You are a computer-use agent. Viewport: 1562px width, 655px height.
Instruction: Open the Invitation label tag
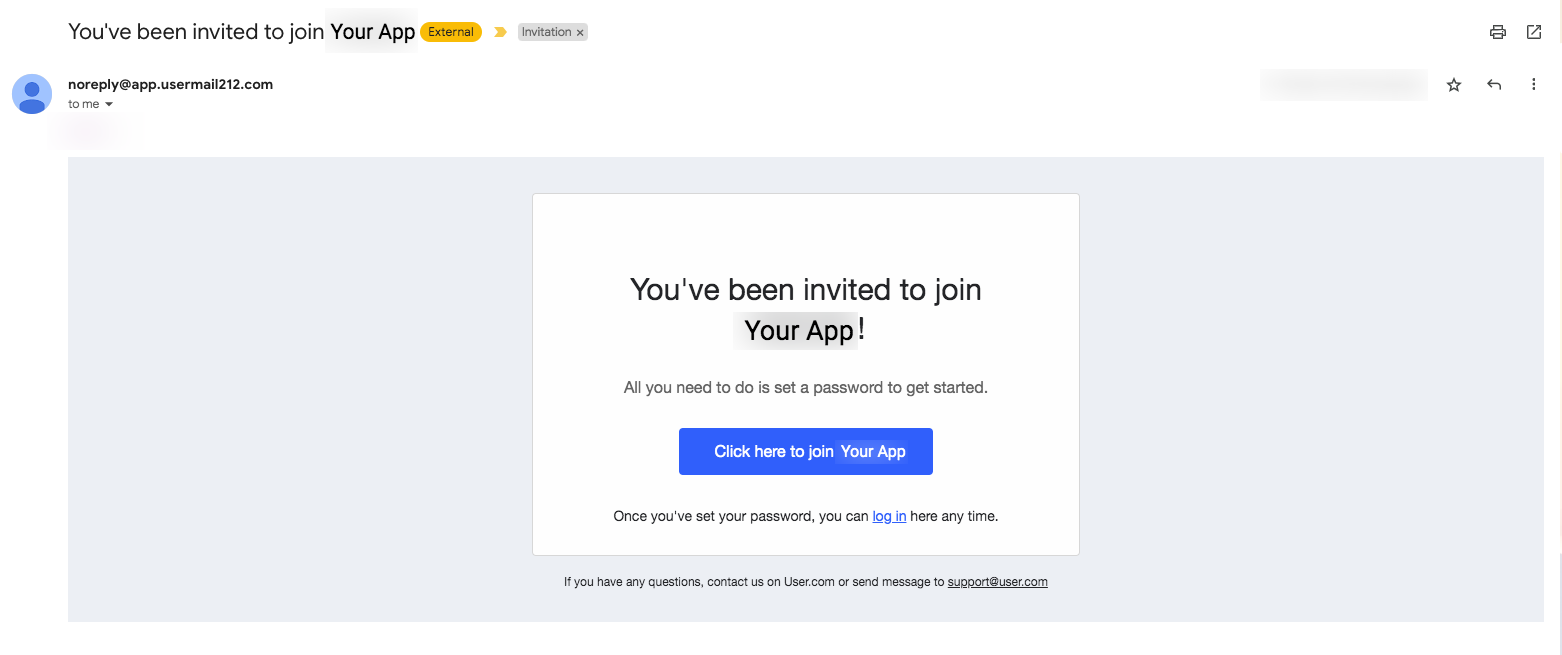(546, 32)
